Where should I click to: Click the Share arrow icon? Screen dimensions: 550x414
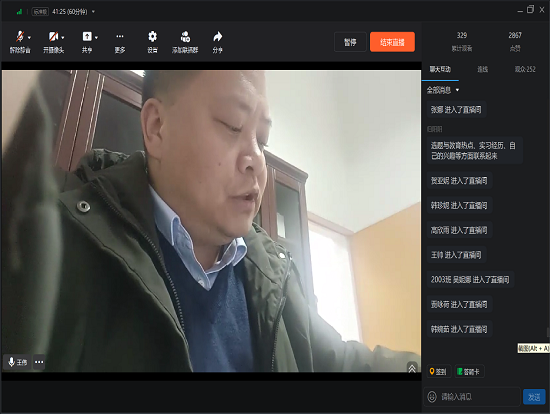tap(217, 36)
